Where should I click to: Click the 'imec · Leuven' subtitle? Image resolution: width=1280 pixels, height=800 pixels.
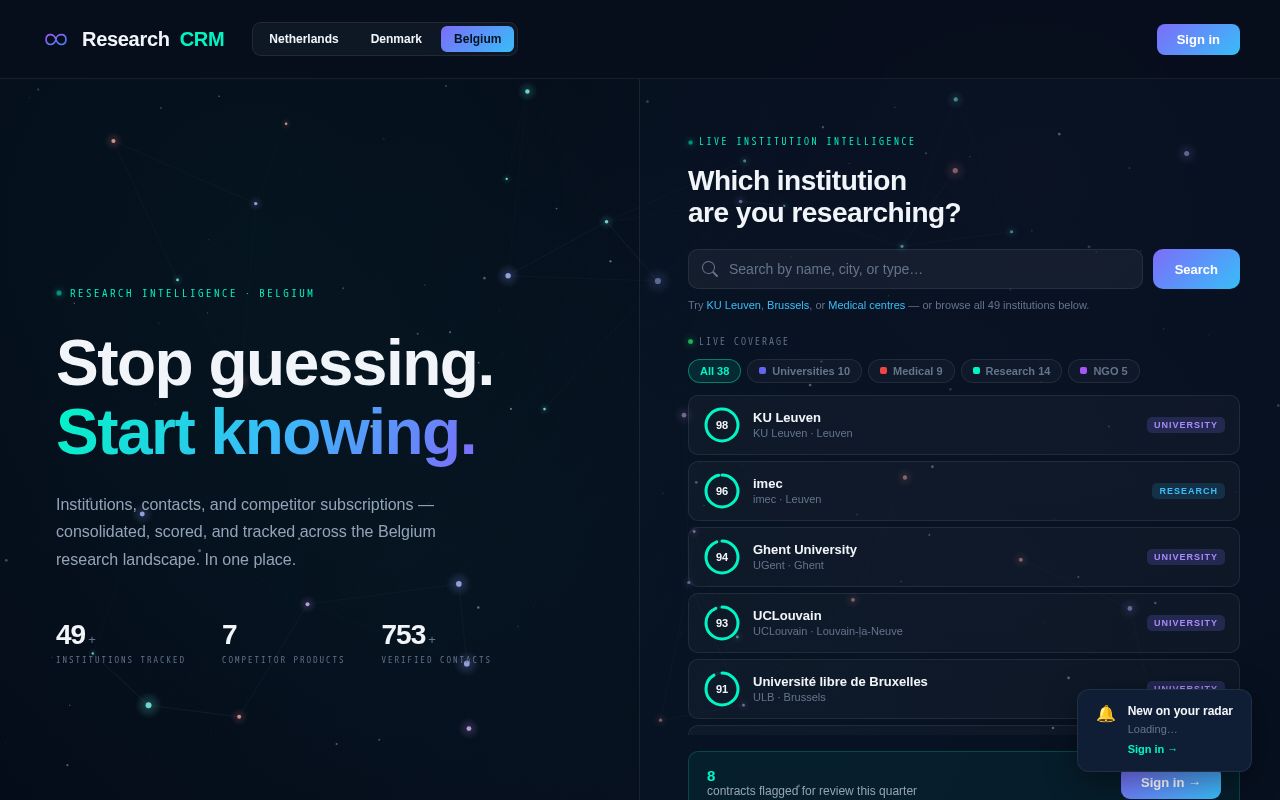787,499
